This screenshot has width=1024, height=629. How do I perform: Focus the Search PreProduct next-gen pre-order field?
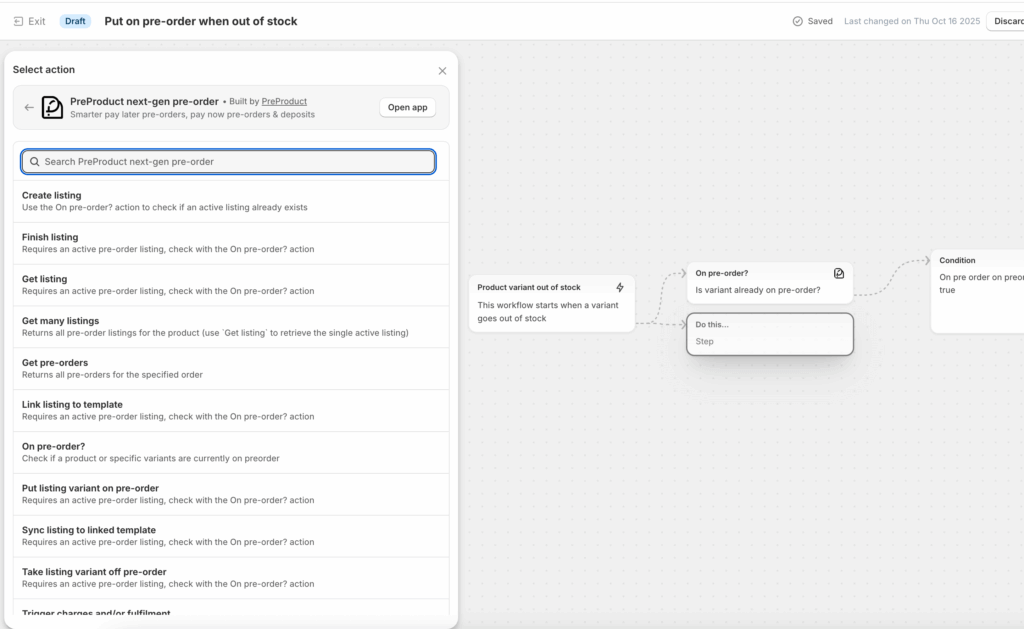click(236, 162)
